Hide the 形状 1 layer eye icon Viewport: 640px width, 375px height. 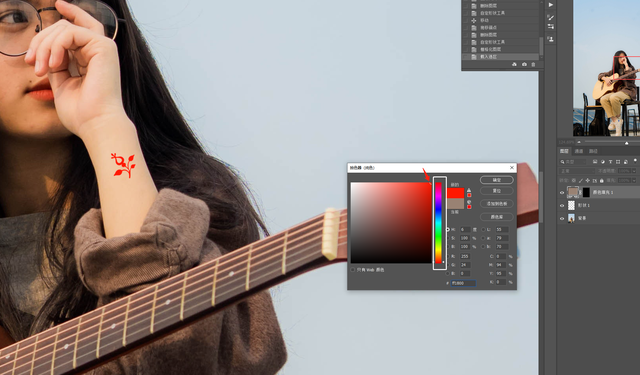[x=562, y=206]
